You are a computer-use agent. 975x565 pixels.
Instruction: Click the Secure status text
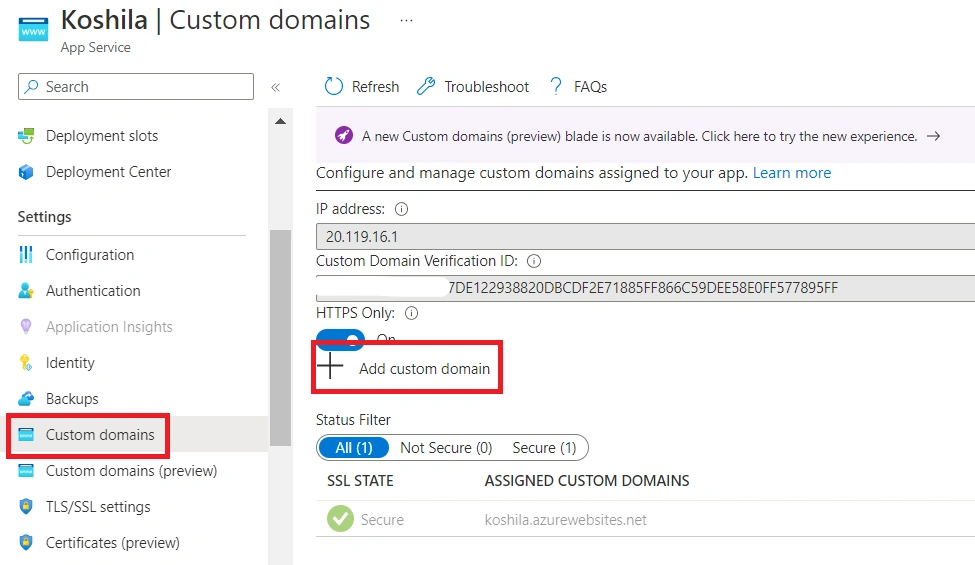tap(382, 520)
